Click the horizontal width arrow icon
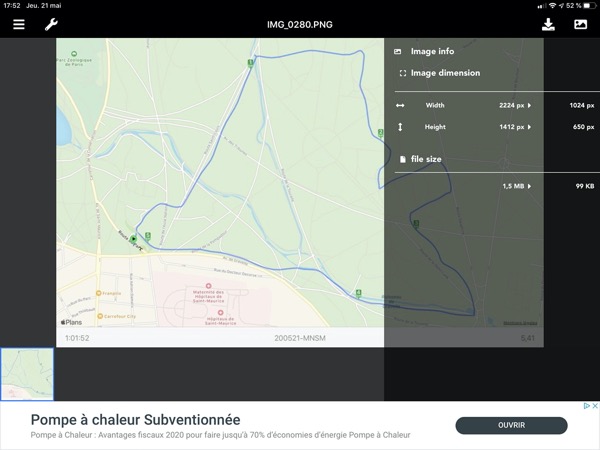600x450 pixels. pos(400,105)
